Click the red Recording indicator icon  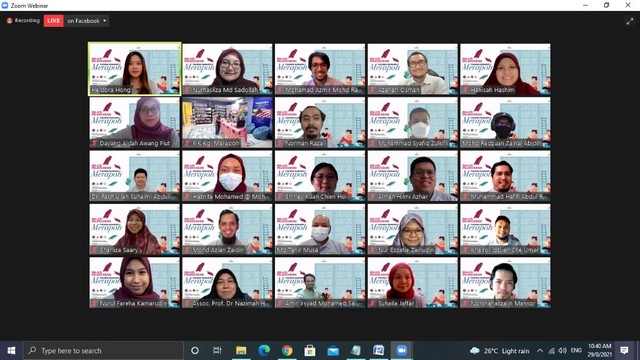9,20
